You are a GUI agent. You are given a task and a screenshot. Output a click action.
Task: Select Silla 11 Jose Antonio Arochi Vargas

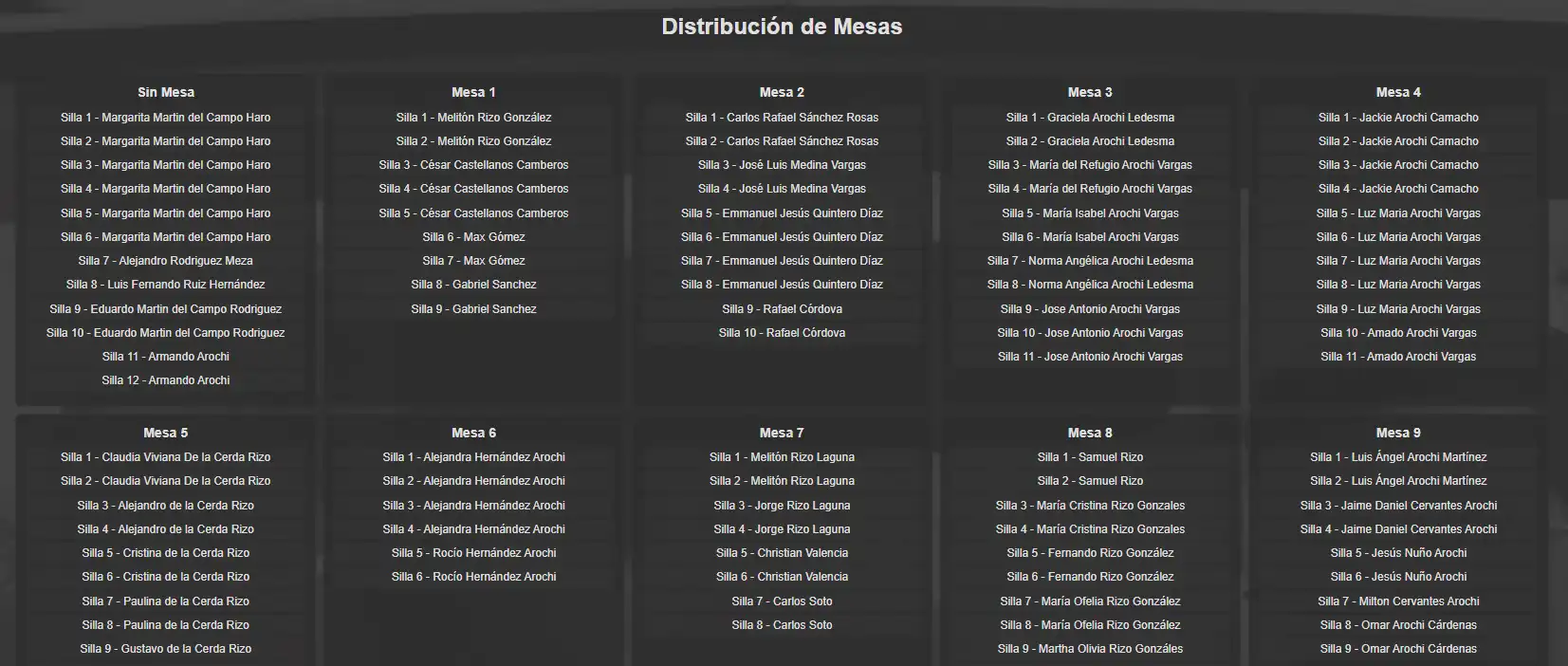point(1090,357)
